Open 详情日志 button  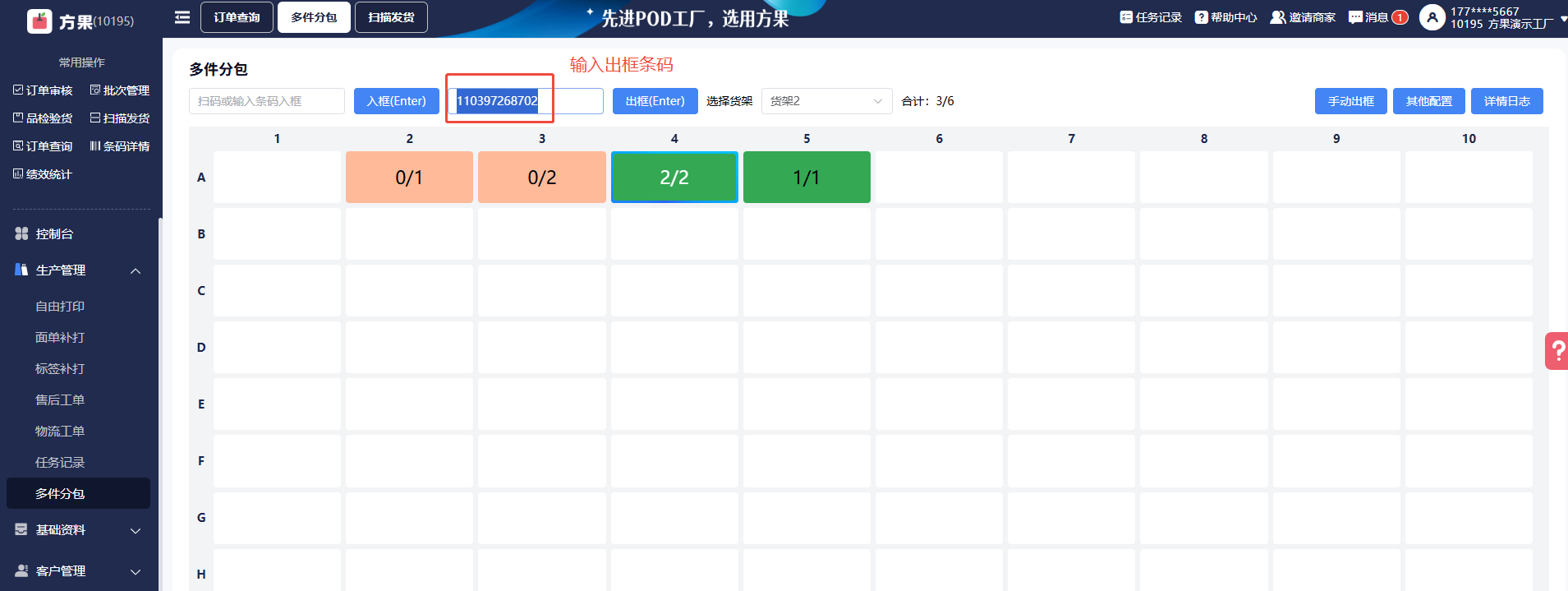(x=1507, y=101)
